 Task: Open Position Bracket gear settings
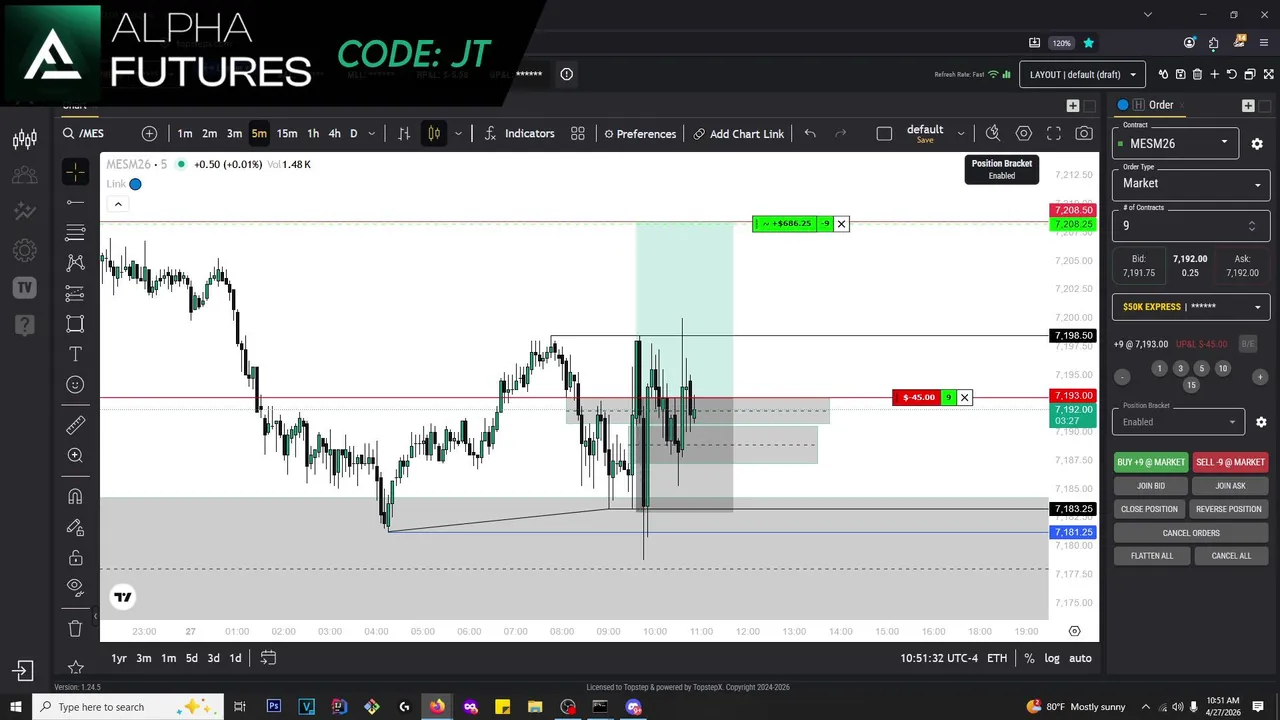pyautogui.click(x=1261, y=422)
